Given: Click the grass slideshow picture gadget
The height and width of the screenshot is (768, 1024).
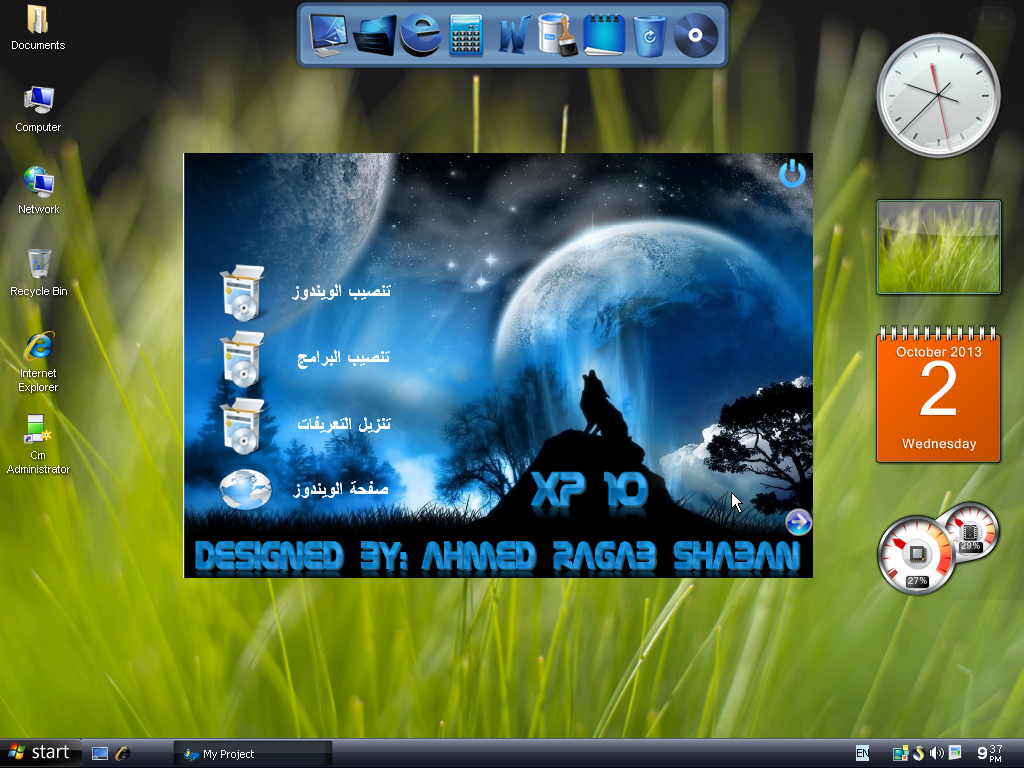Looking at the screenshot, I should click(x=938, y=247).
